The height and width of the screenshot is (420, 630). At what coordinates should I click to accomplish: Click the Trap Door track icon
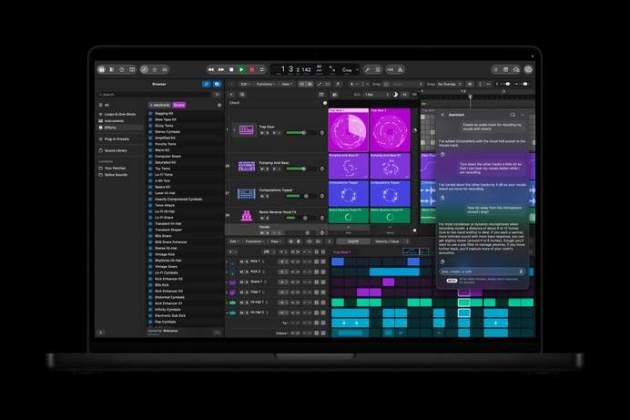pyautogui.click(x=246, y=130)
